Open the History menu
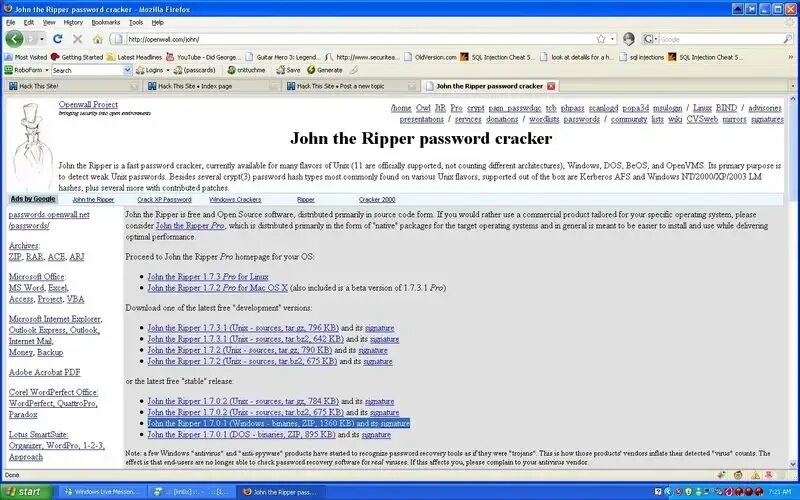 click(73, 22)
